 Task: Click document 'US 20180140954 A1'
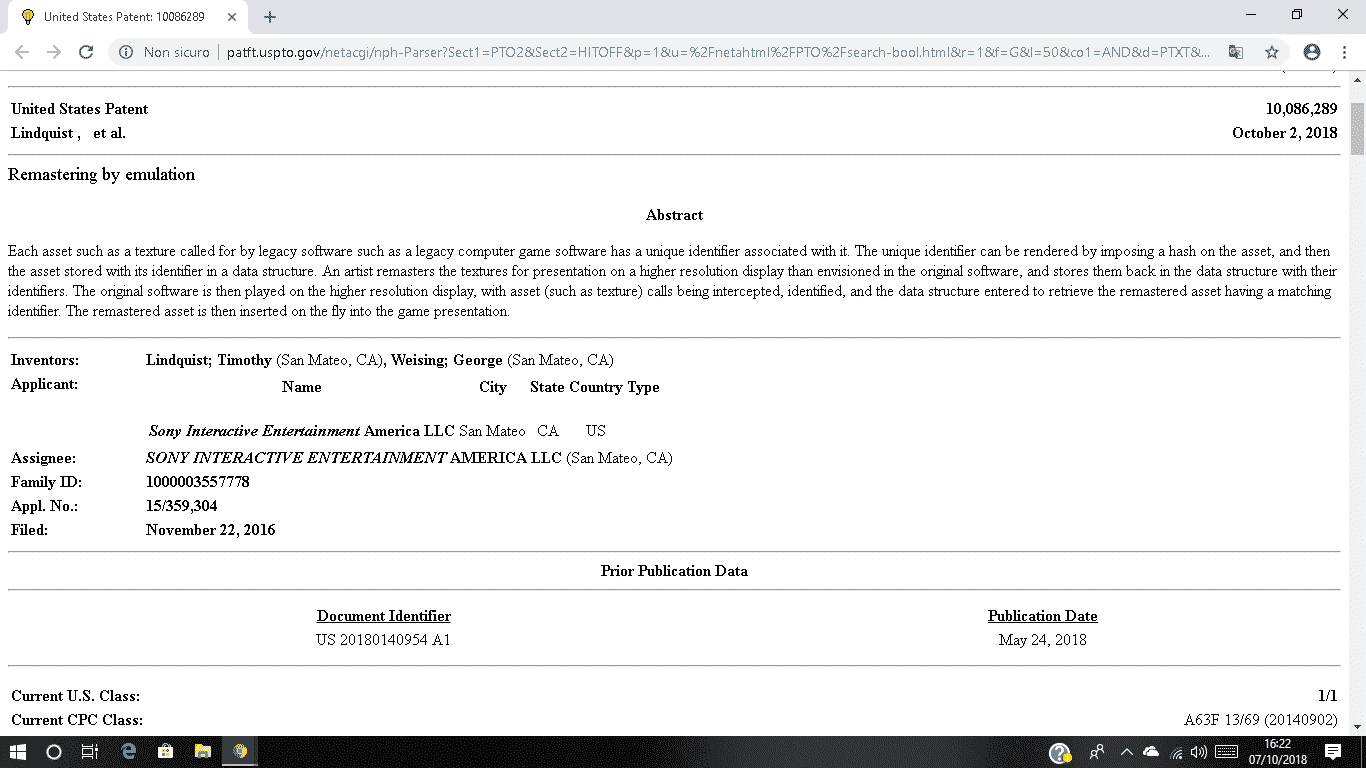(383, 640)
